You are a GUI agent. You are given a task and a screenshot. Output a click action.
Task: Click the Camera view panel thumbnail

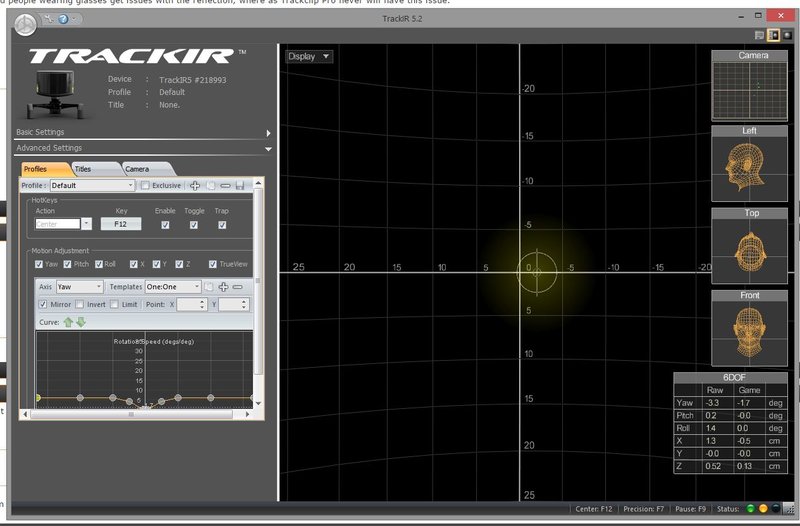[749, 86]
